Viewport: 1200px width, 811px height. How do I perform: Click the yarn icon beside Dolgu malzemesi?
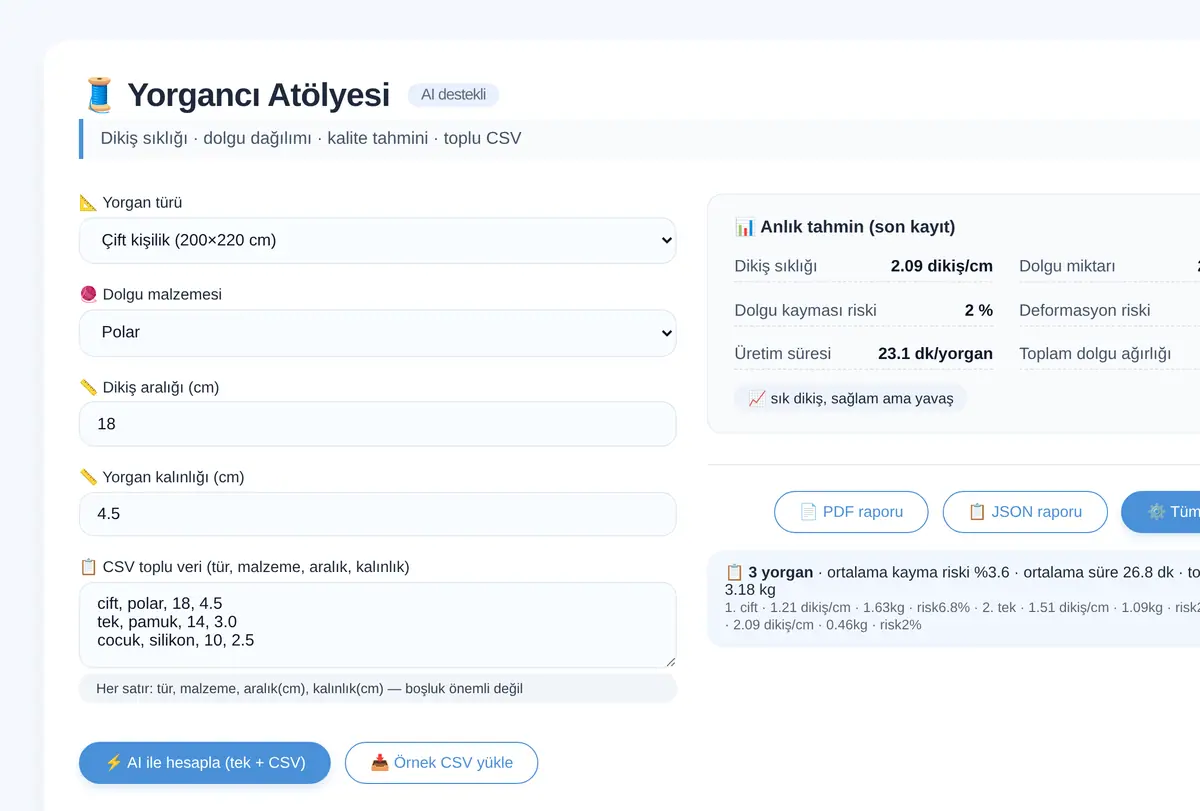[88, 294]
